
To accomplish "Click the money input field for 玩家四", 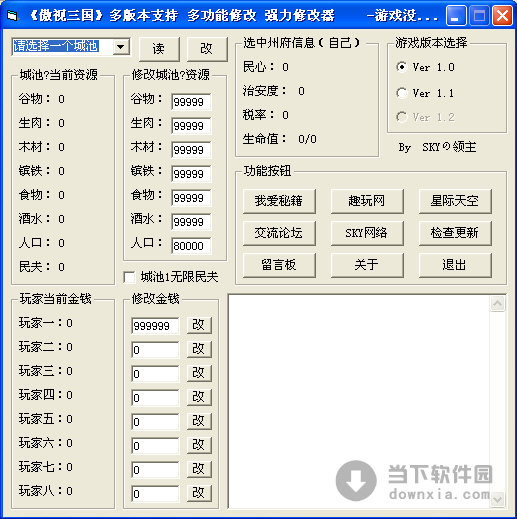I will click(x=155, y=398).
